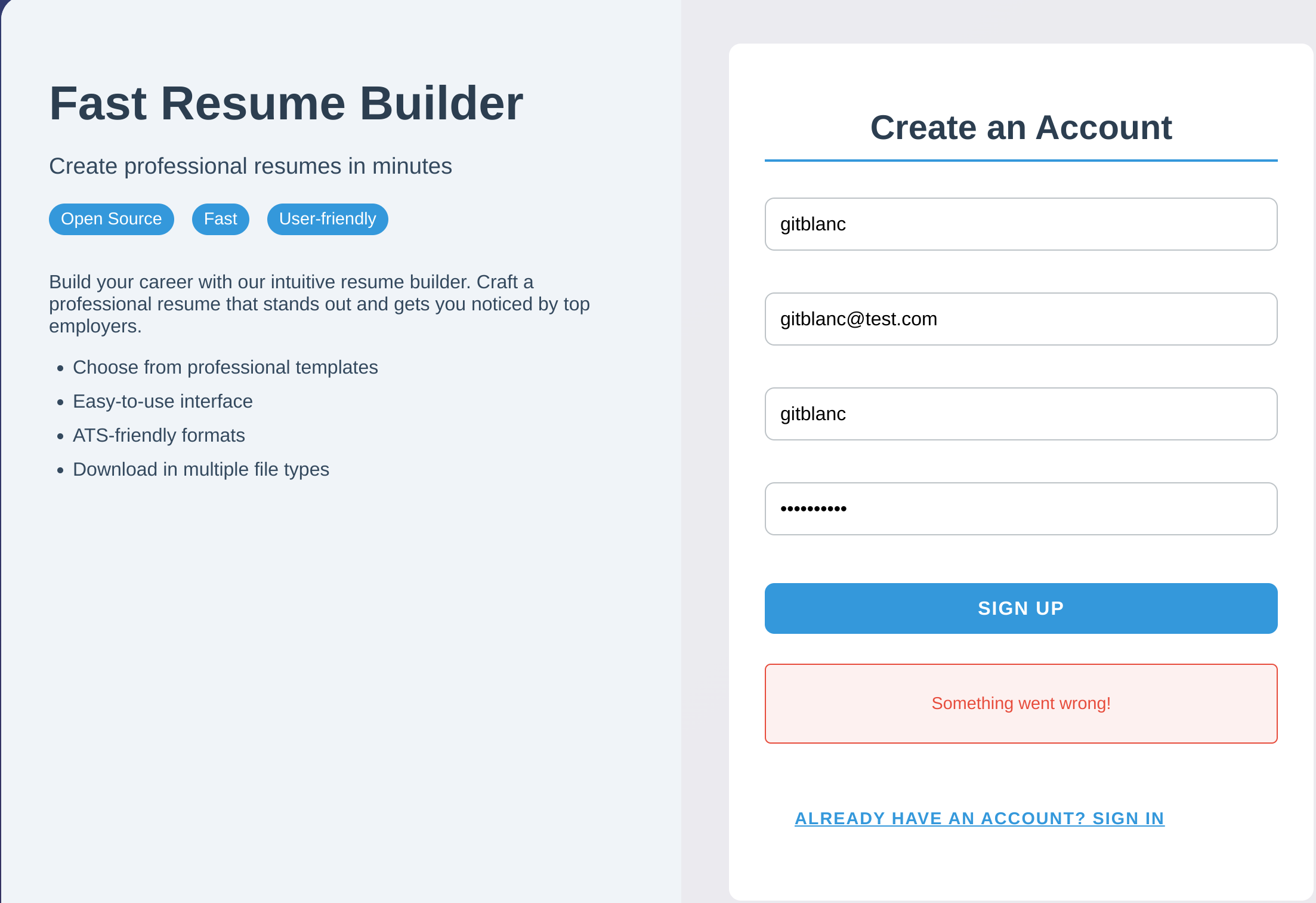Open the Already have an account sign in link
Viewport: 1316px width, 903px height.
(979, 818)
